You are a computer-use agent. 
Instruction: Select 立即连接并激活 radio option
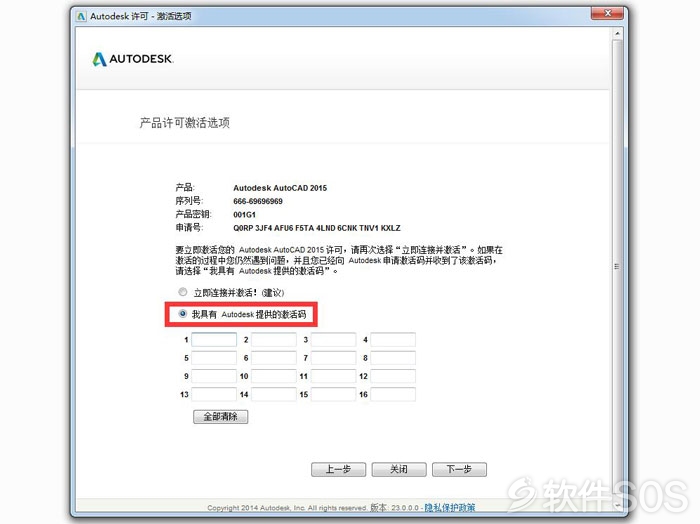pyautogui.click(x=183, y=292)
